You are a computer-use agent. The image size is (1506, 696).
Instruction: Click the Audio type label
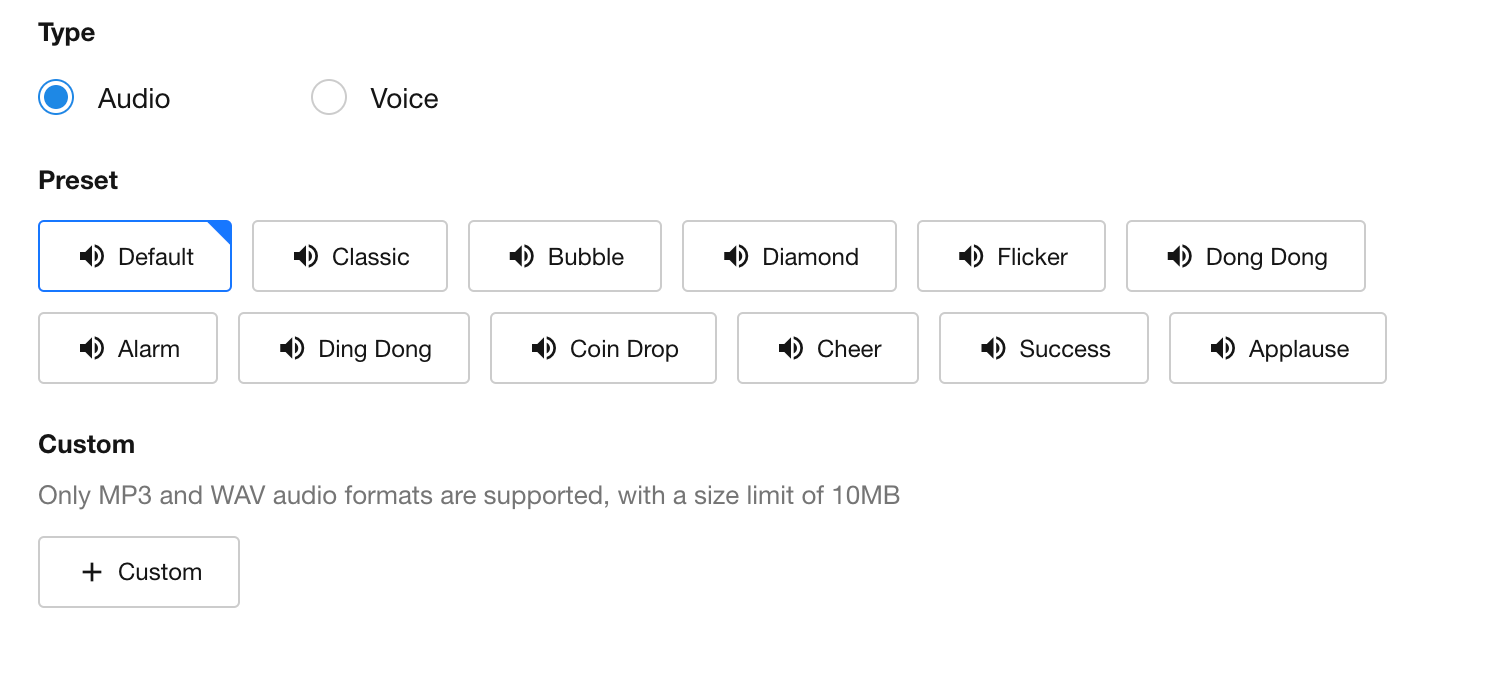point(134,99)
